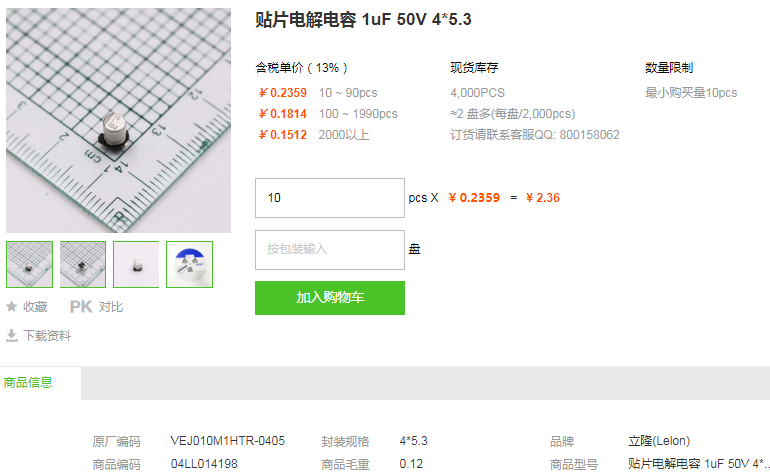This screenshot has width=770, height=473.
Task: Click the 按包装输入 reel quantity field
Action: 330,250
